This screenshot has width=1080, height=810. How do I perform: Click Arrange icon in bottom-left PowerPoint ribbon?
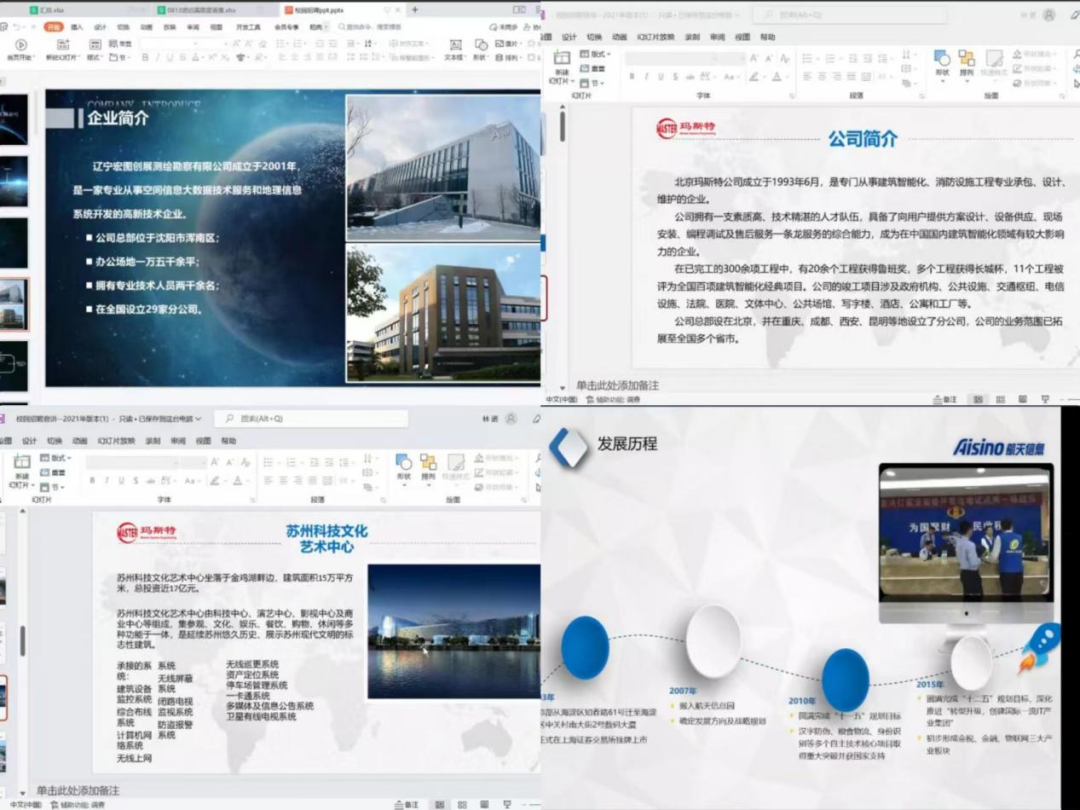(x=428, y=463)
